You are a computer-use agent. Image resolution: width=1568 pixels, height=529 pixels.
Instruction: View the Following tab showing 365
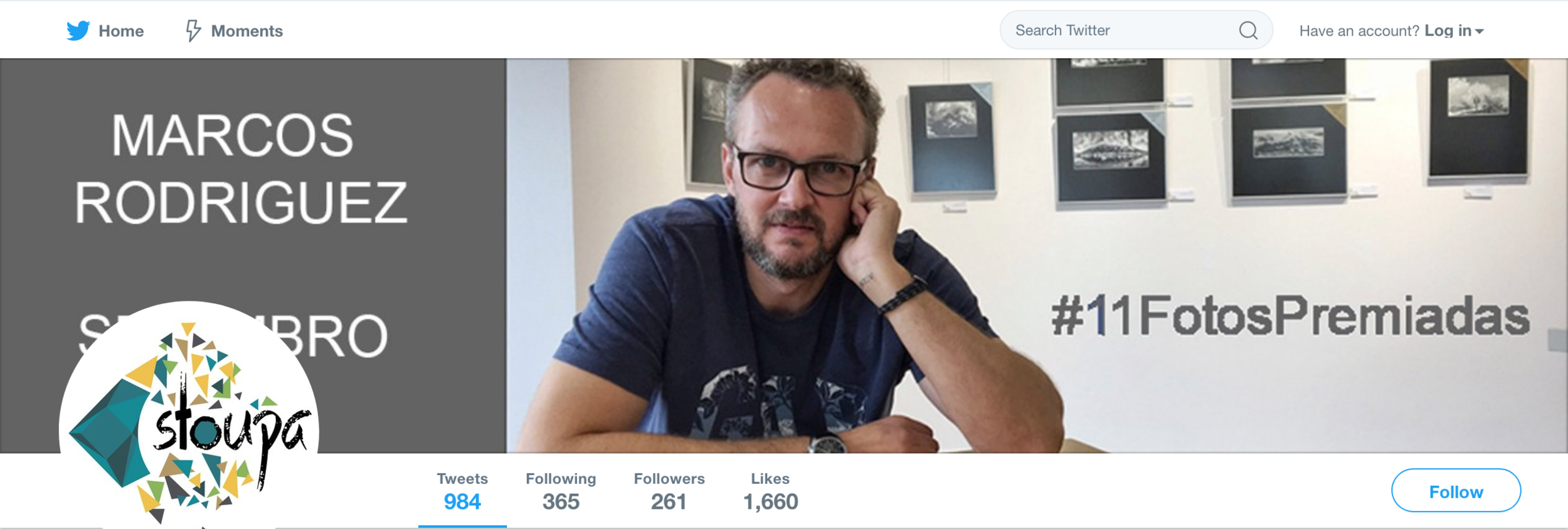pyautogui.click(x=561, y=491)
